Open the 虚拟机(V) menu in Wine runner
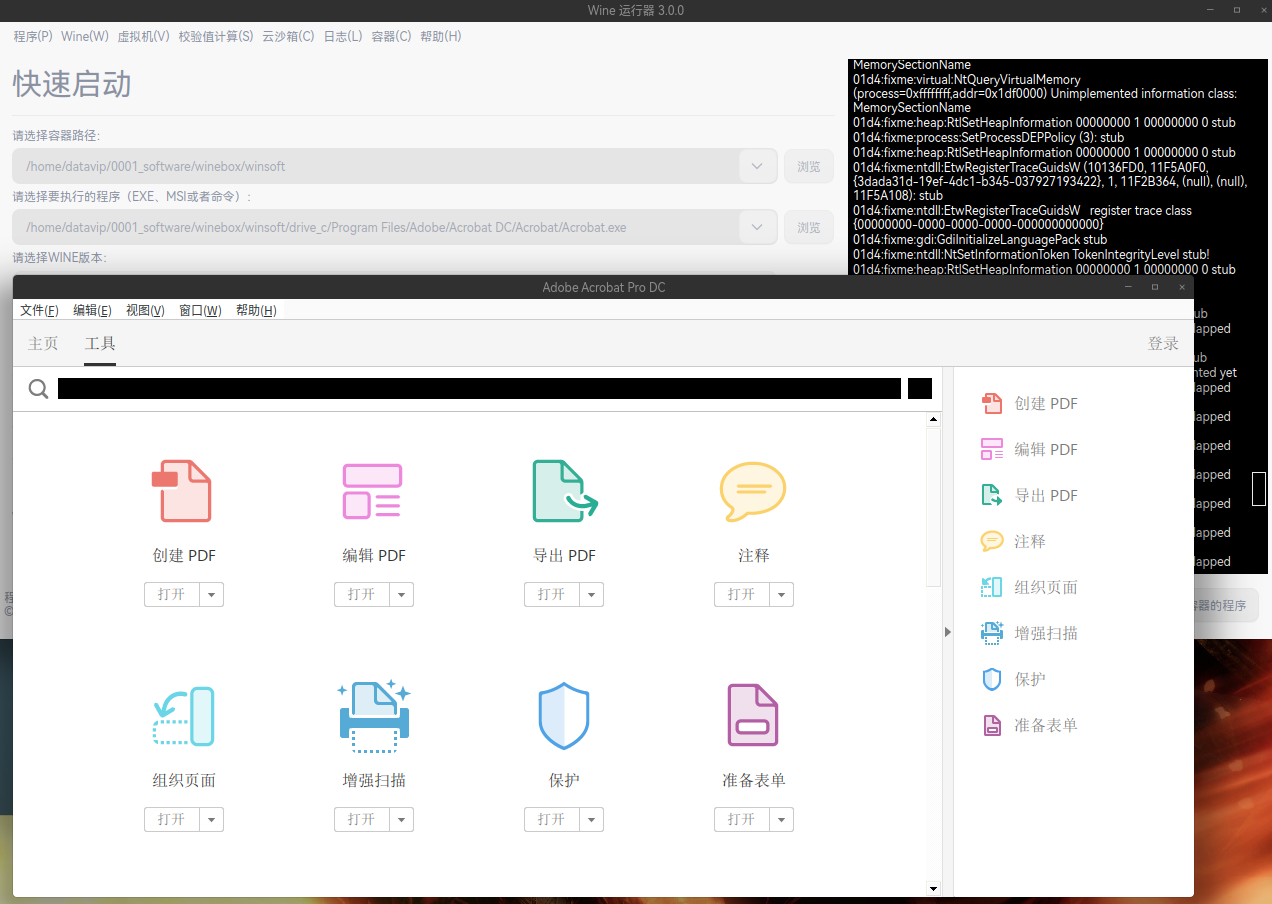 (143, 36)
